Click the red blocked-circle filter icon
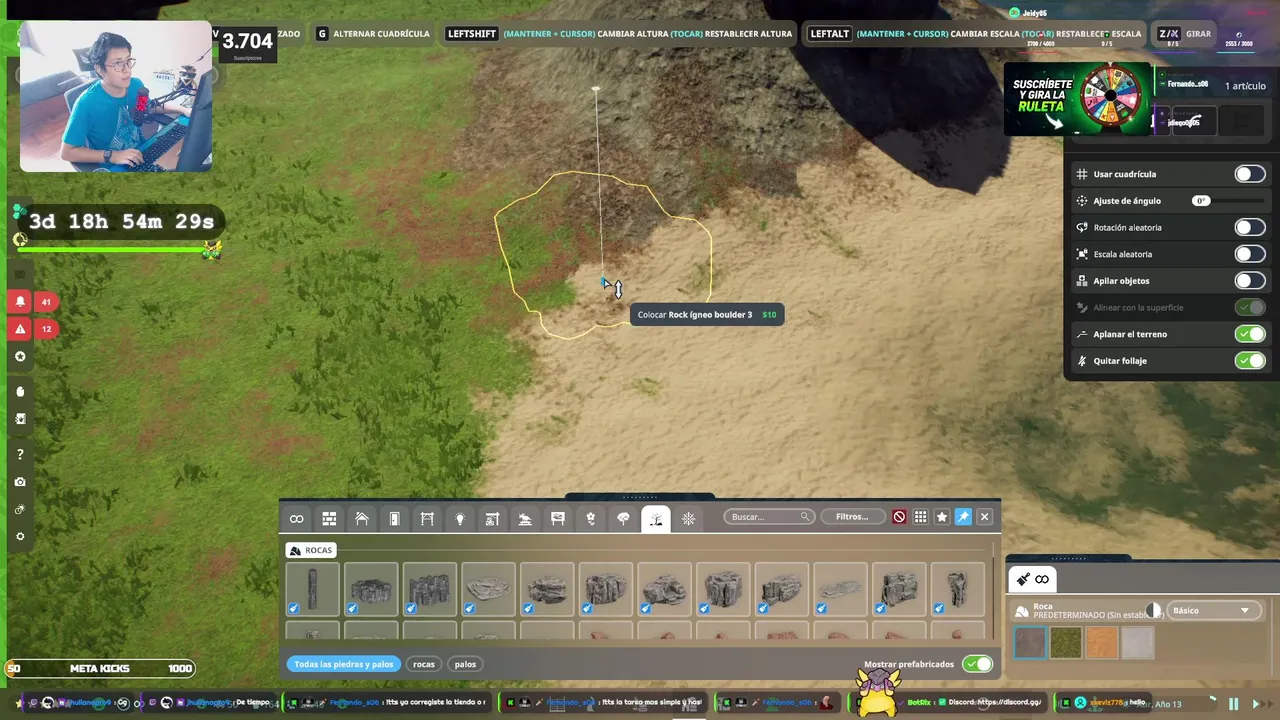1280x720 pixels. coord(899,517)
